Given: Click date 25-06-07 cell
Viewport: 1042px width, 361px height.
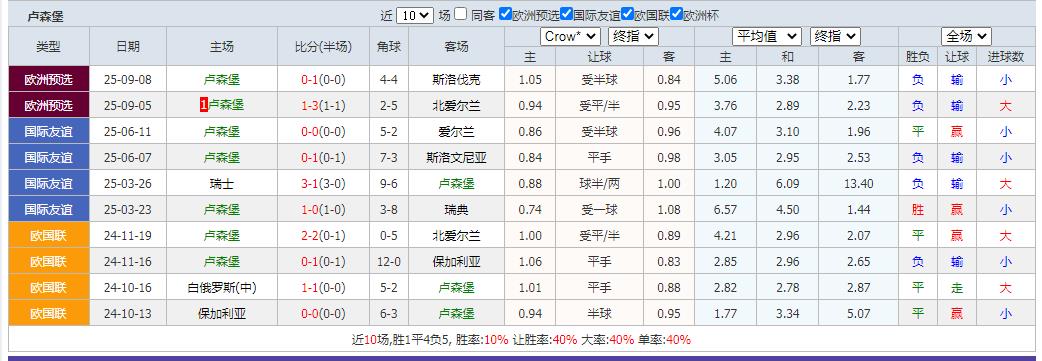Looking at the screenshot, I should coord(128,158).
